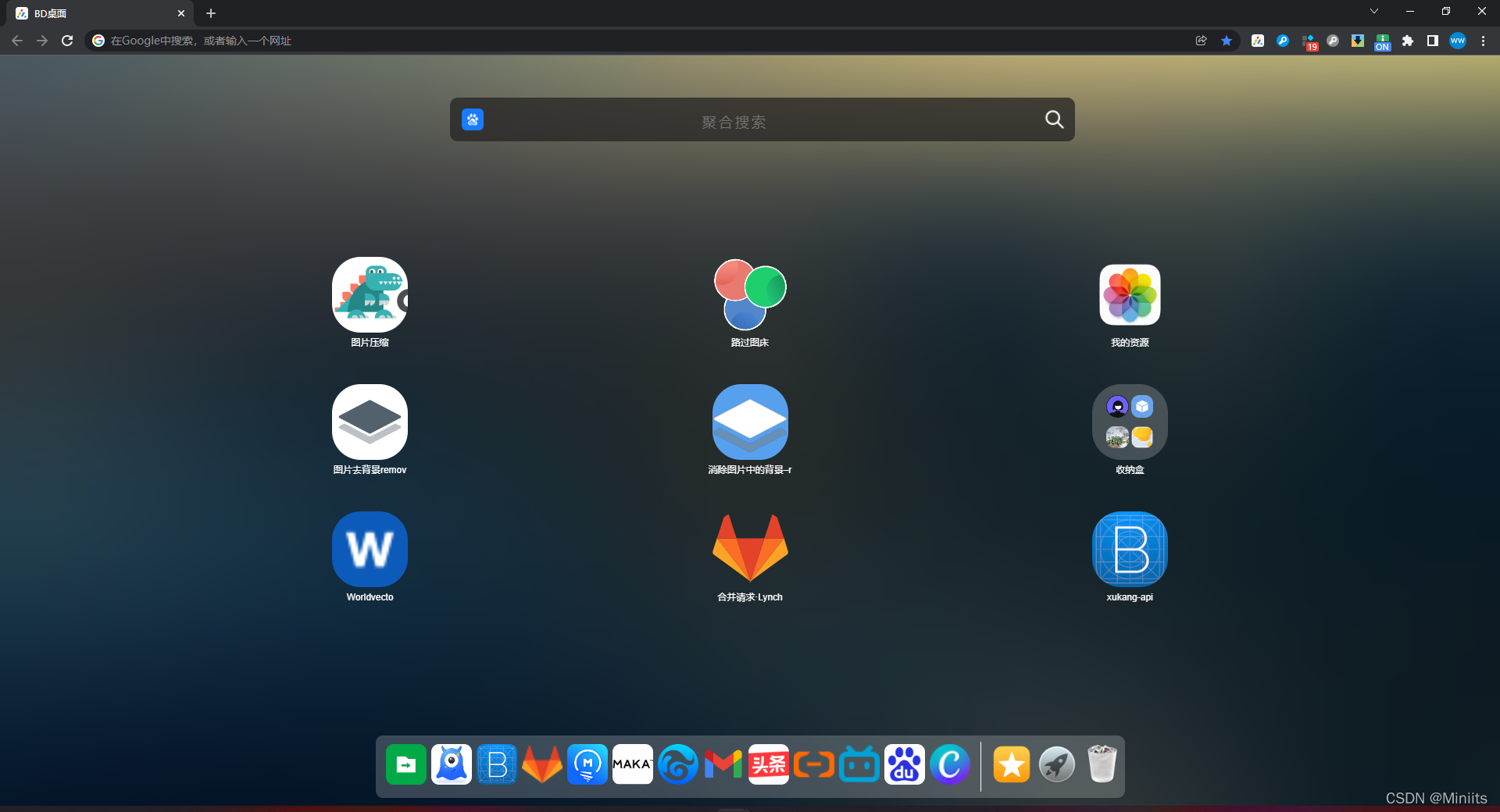This screenshot has width=1500, height=812.
Task: Click the BD桌面 extension icon in toolbar
Action: click(x=1258, y=41)
